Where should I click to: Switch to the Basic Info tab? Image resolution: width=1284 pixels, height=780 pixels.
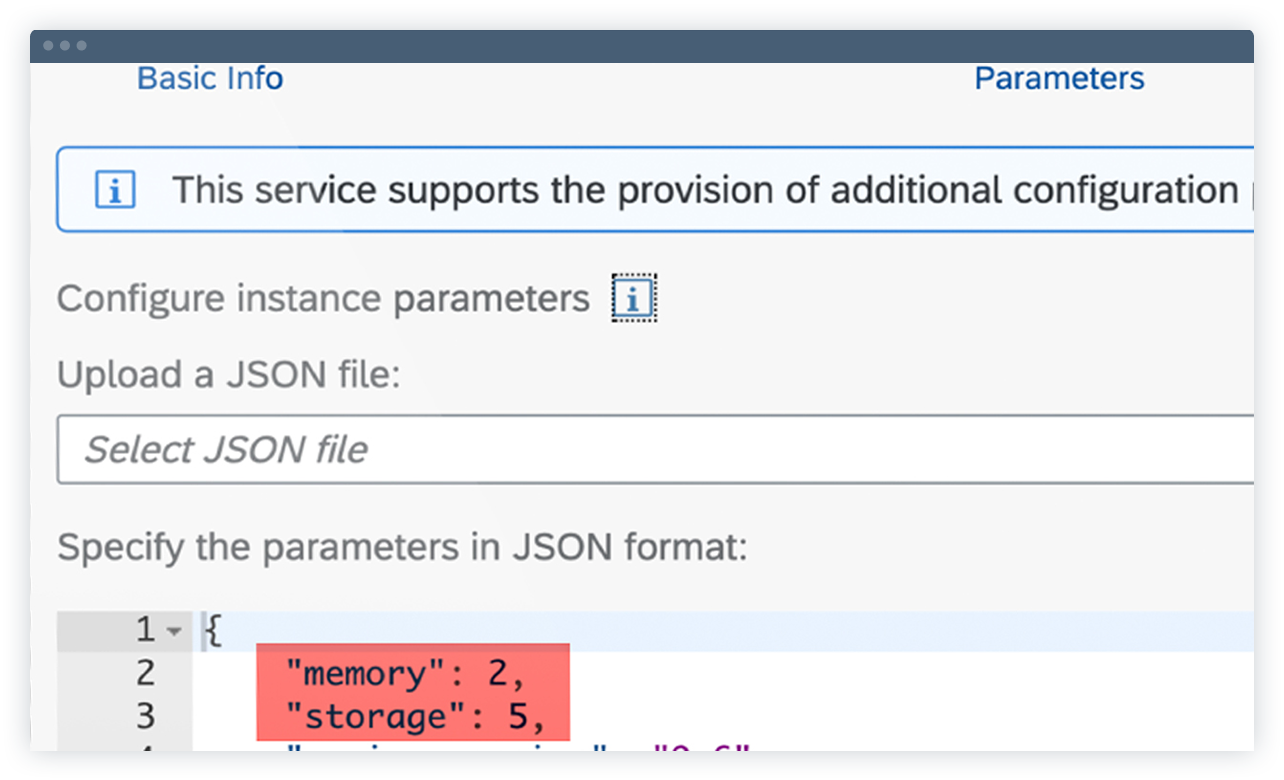(x=210, y=78)
